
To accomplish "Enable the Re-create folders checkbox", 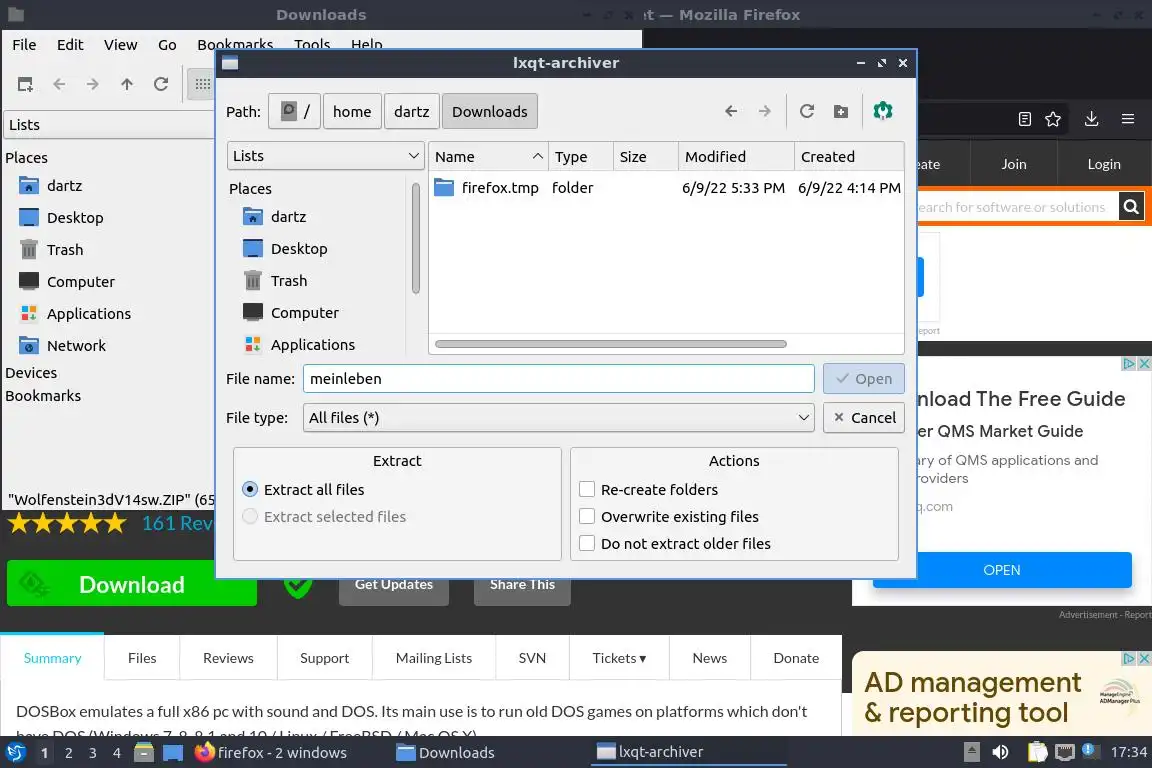I will [x=587, y=489].
